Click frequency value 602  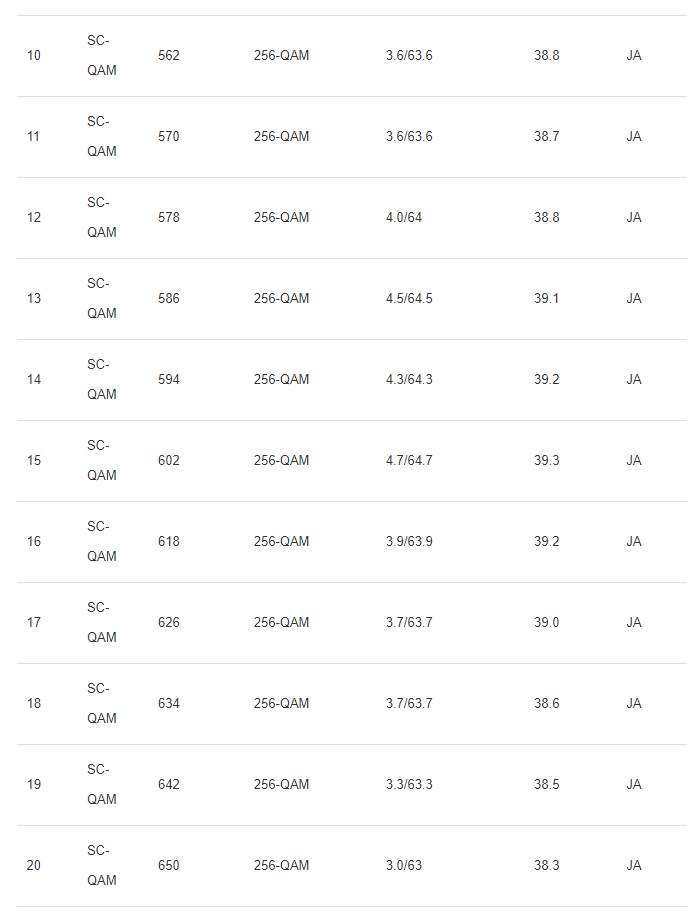169,461
